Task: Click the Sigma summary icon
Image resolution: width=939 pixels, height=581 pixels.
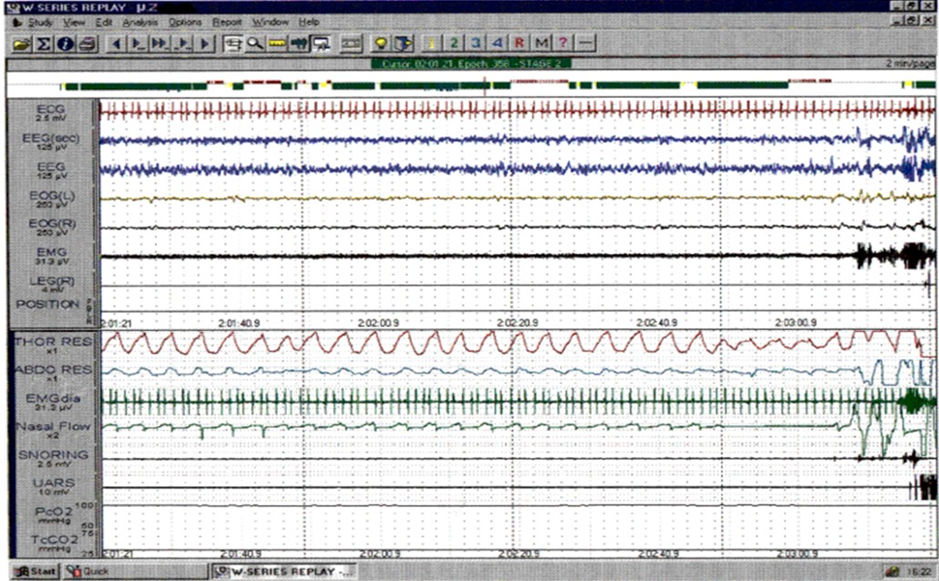Action: (x=44, y=44)
